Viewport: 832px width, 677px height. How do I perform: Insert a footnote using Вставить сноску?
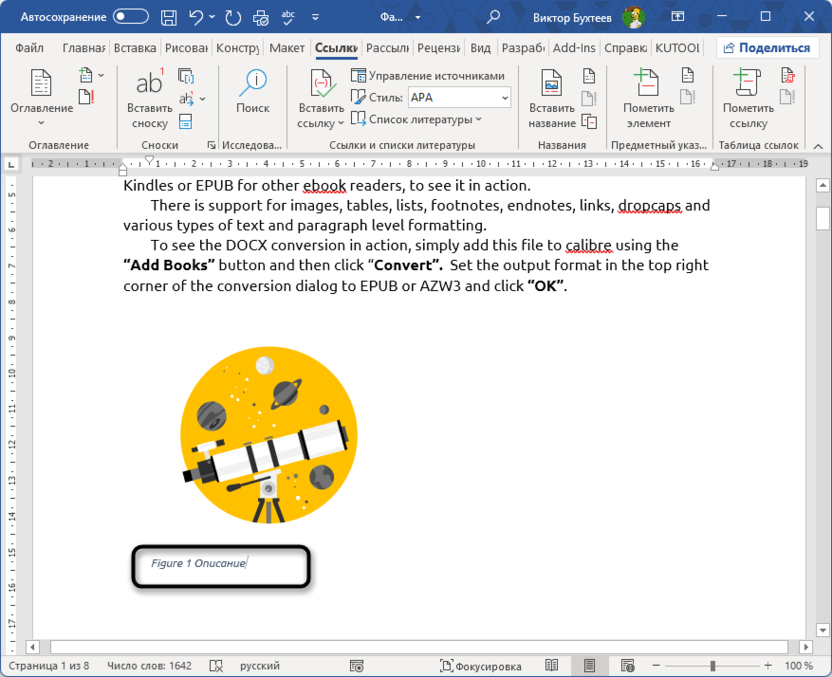[x=149, y=98]
